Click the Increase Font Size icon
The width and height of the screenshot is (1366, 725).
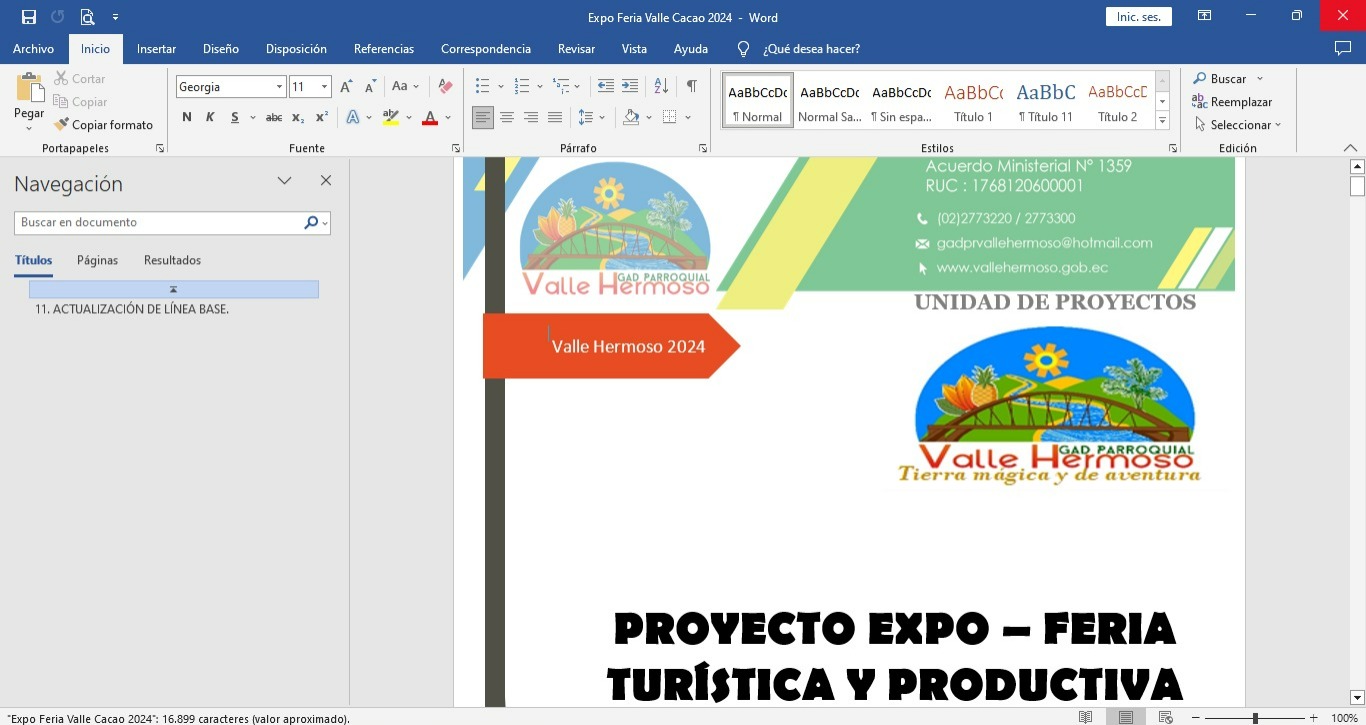(x=346, y=87)
